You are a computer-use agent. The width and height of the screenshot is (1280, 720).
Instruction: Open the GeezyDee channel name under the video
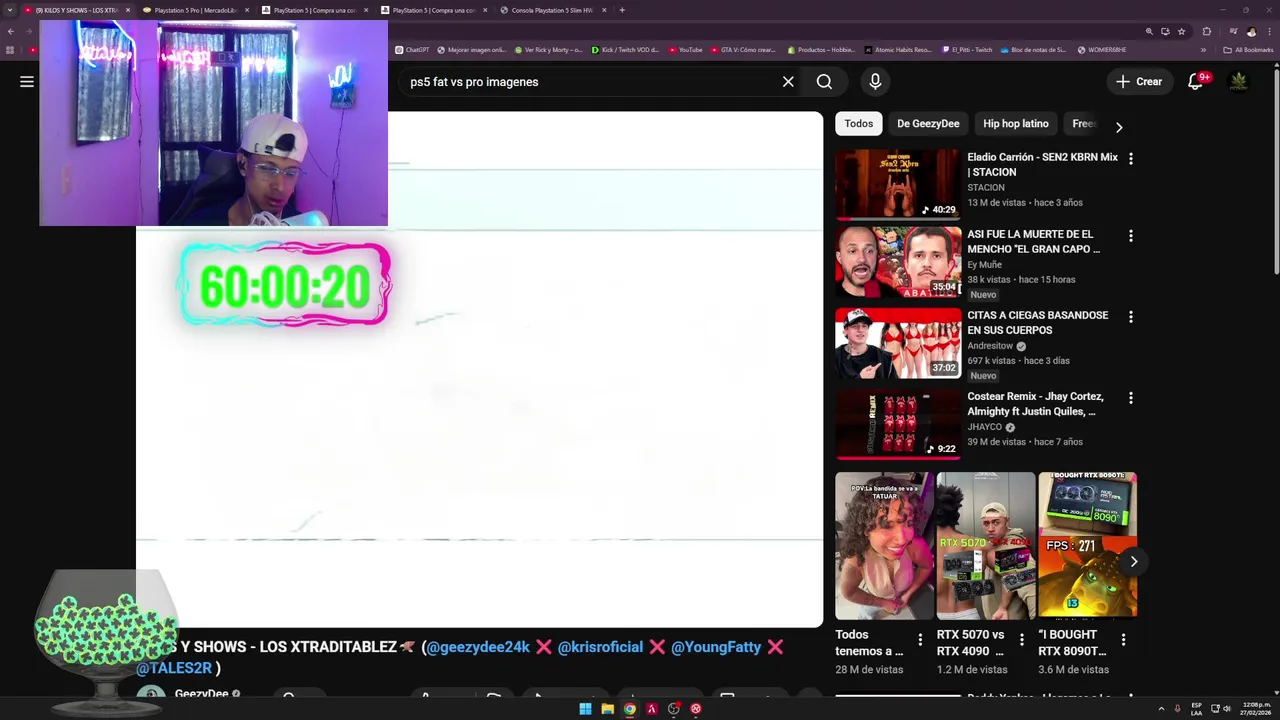click(x=202, y=694)
